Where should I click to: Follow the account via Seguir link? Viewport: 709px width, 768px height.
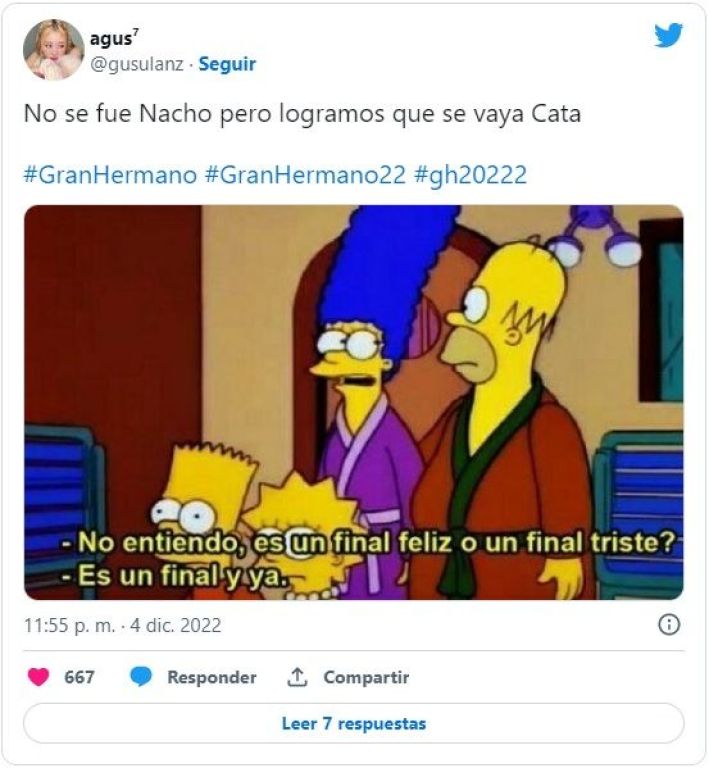[227, 64]
